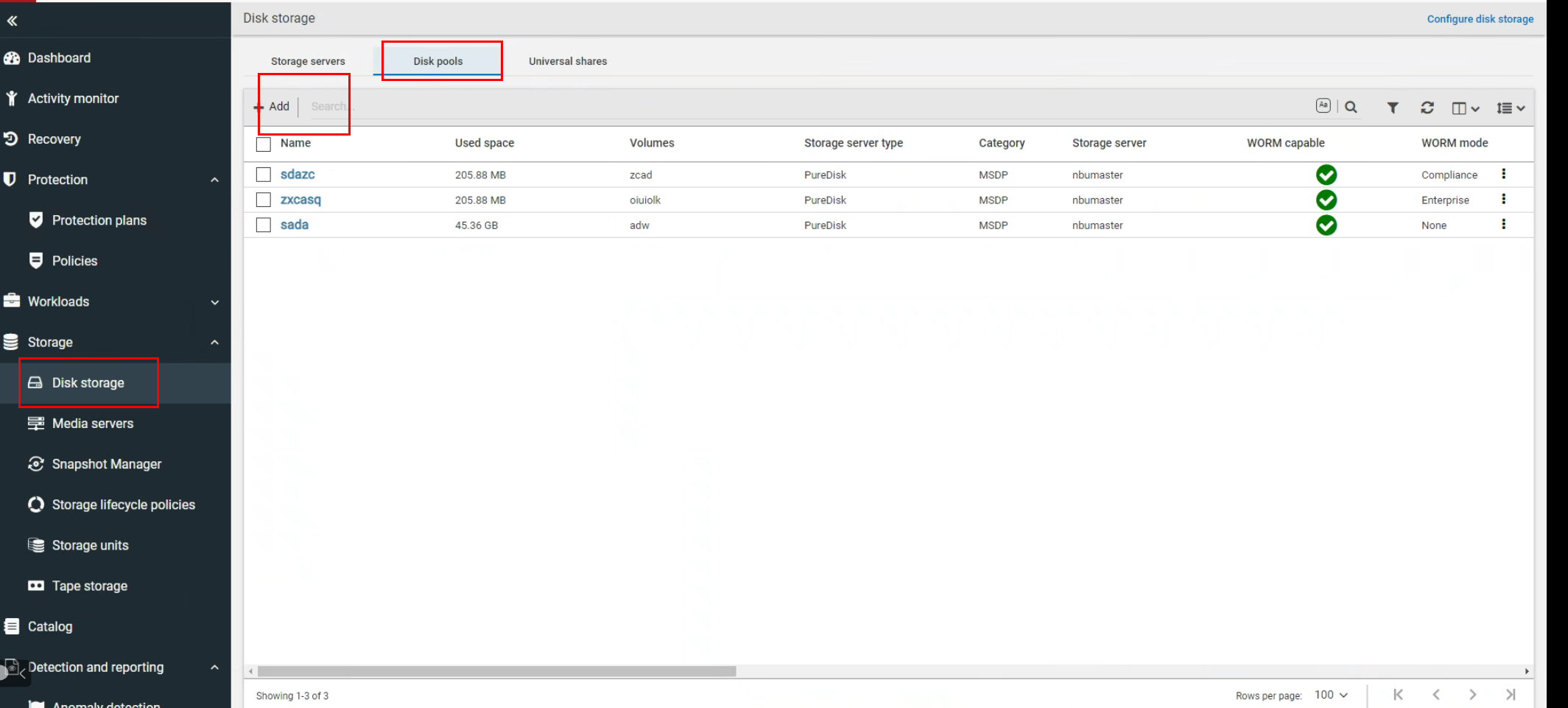The width and height of the screenshot is (1568, 708).
Task: Go to previous page of results
Action: pos(1435,694)
